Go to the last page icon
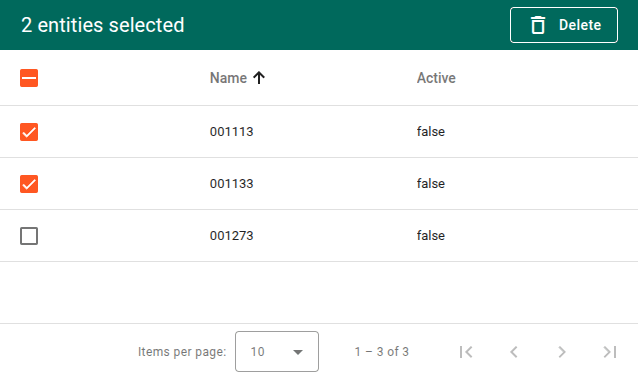 coord(610,352)
